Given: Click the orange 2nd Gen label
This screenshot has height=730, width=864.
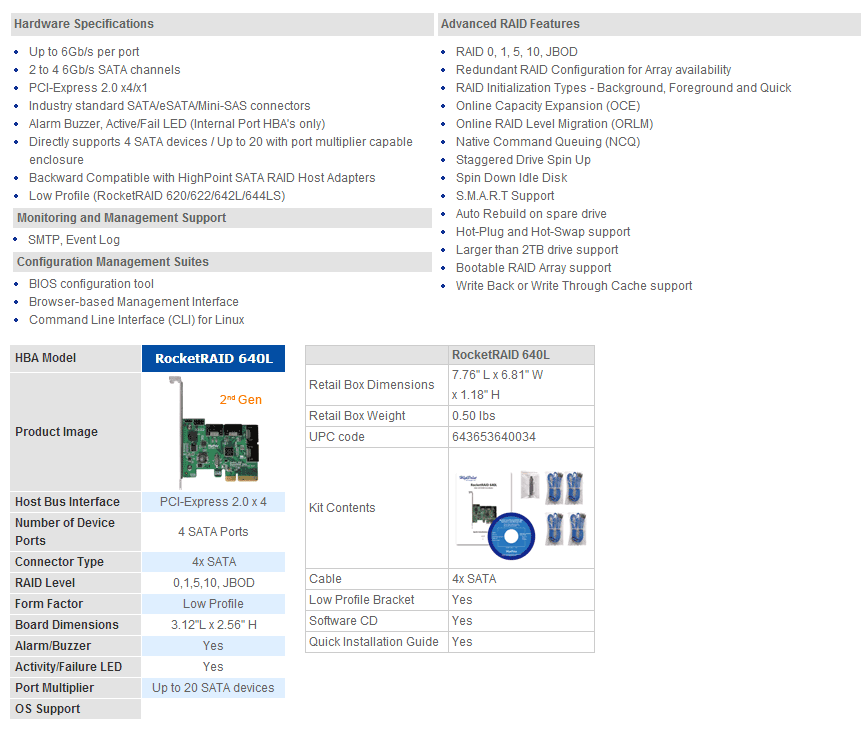Looking at the screenshot, I should [x=240, y=400].
